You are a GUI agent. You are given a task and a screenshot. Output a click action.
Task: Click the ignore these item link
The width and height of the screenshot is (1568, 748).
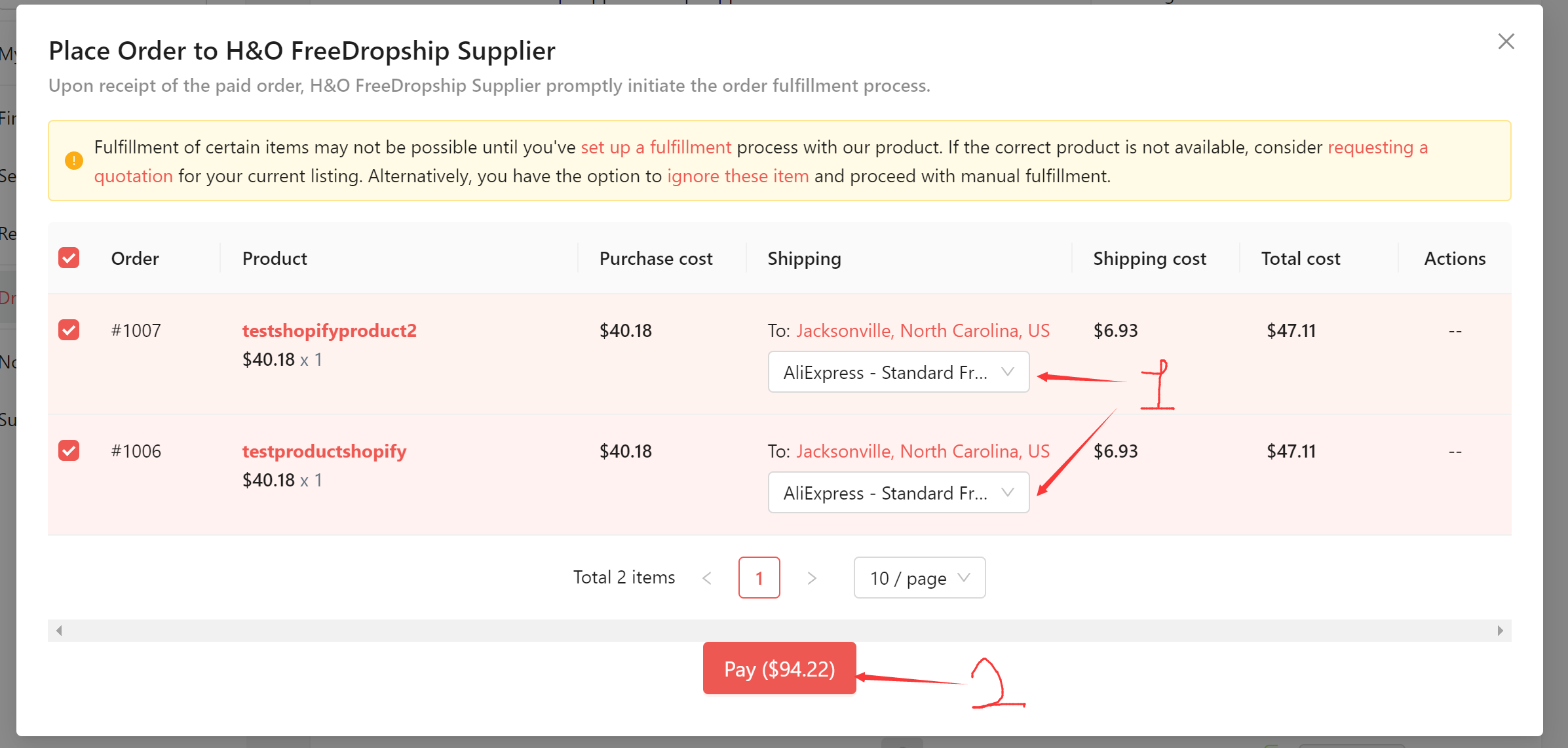[738, 176]
